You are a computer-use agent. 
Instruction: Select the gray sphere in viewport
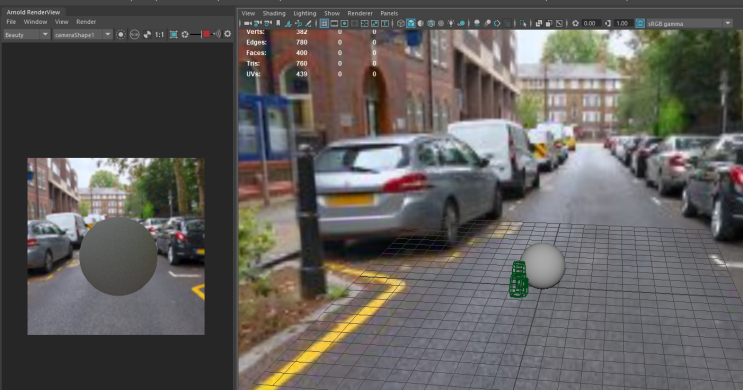[544, 266]
